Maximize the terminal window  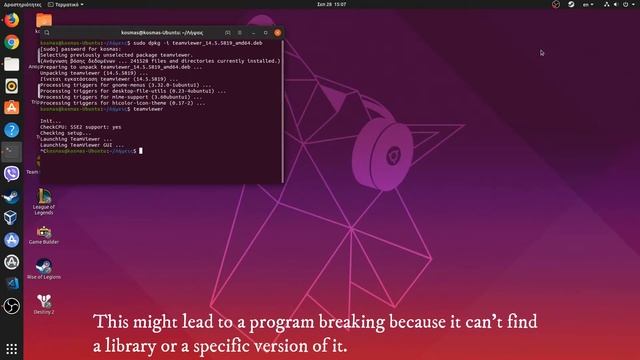coord(266,33)
